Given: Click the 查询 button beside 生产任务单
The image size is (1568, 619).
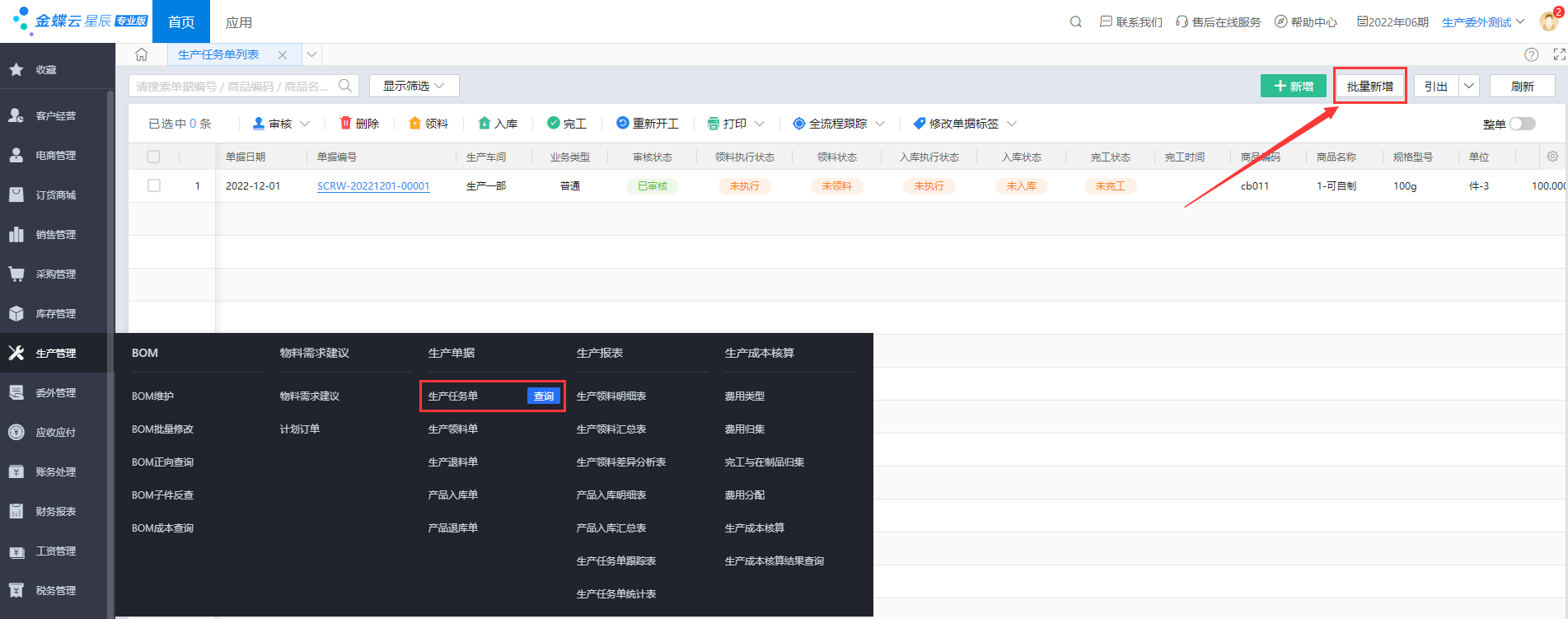Looking at the screenshot, I should point(544,396).
